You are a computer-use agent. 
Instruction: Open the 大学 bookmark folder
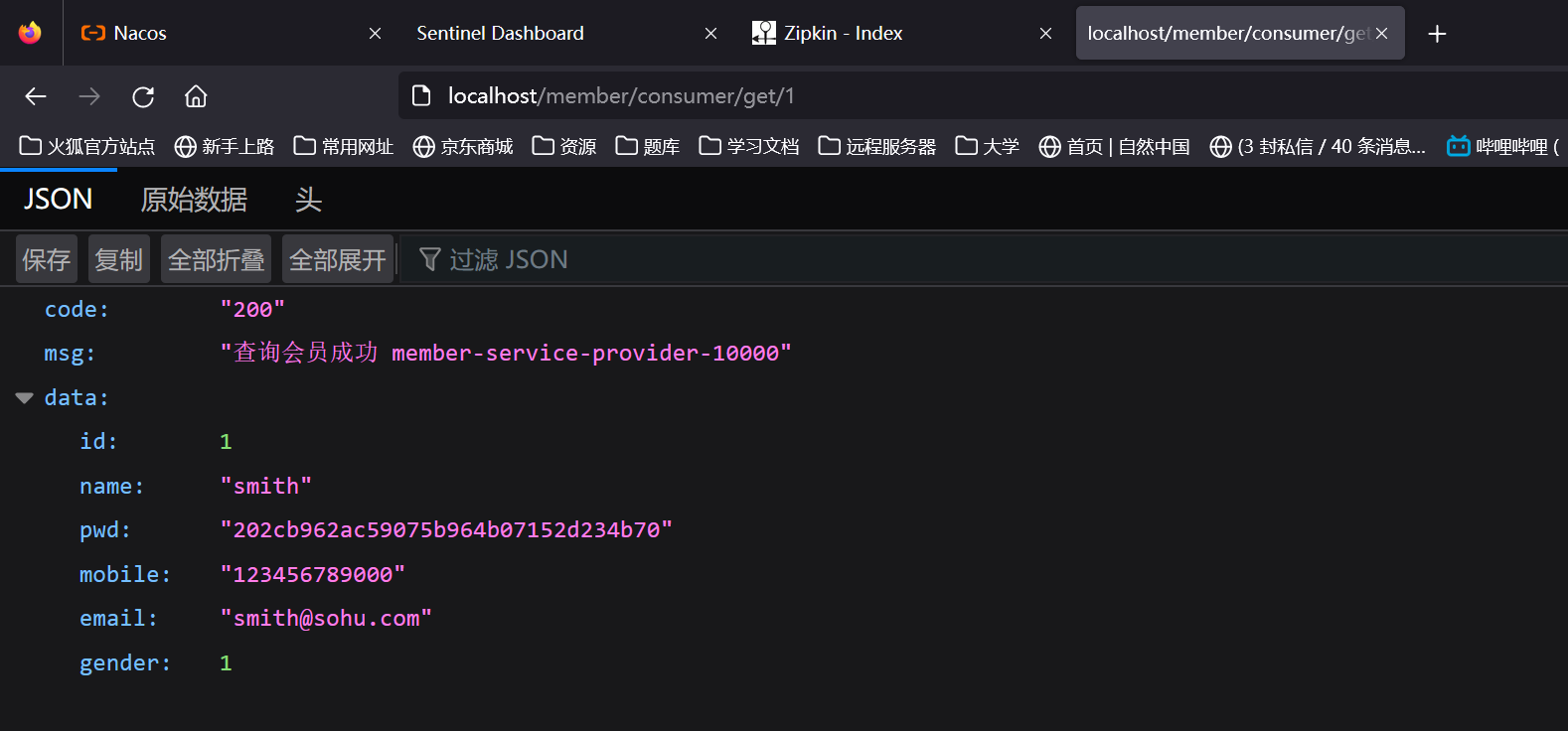(988, 147)
